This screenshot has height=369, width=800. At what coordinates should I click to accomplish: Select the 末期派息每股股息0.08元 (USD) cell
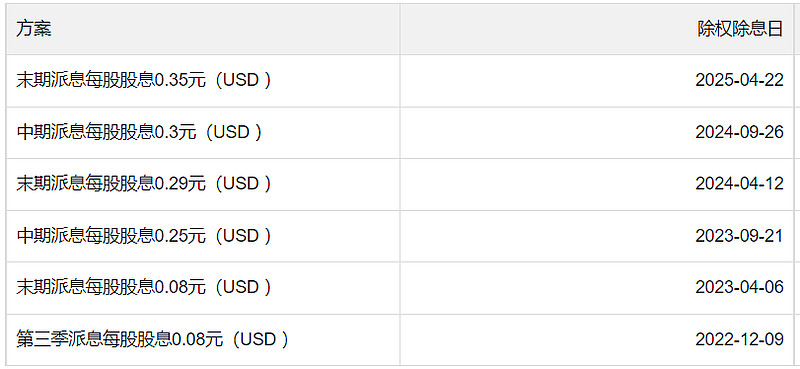[203, 288]
